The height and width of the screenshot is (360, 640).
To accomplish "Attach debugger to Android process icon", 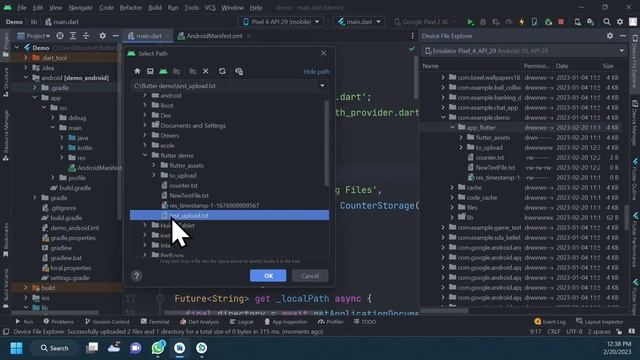I will click(548, 22).
